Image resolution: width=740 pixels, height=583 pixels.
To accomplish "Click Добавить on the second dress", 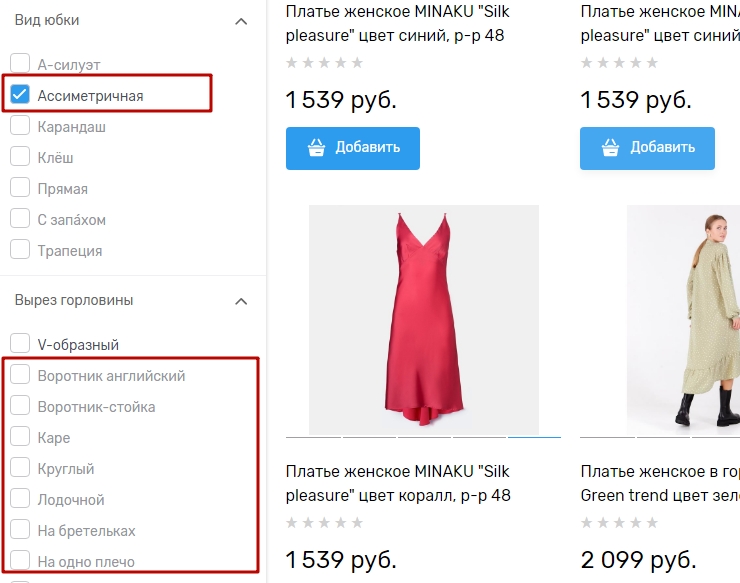I will [647, 148].
